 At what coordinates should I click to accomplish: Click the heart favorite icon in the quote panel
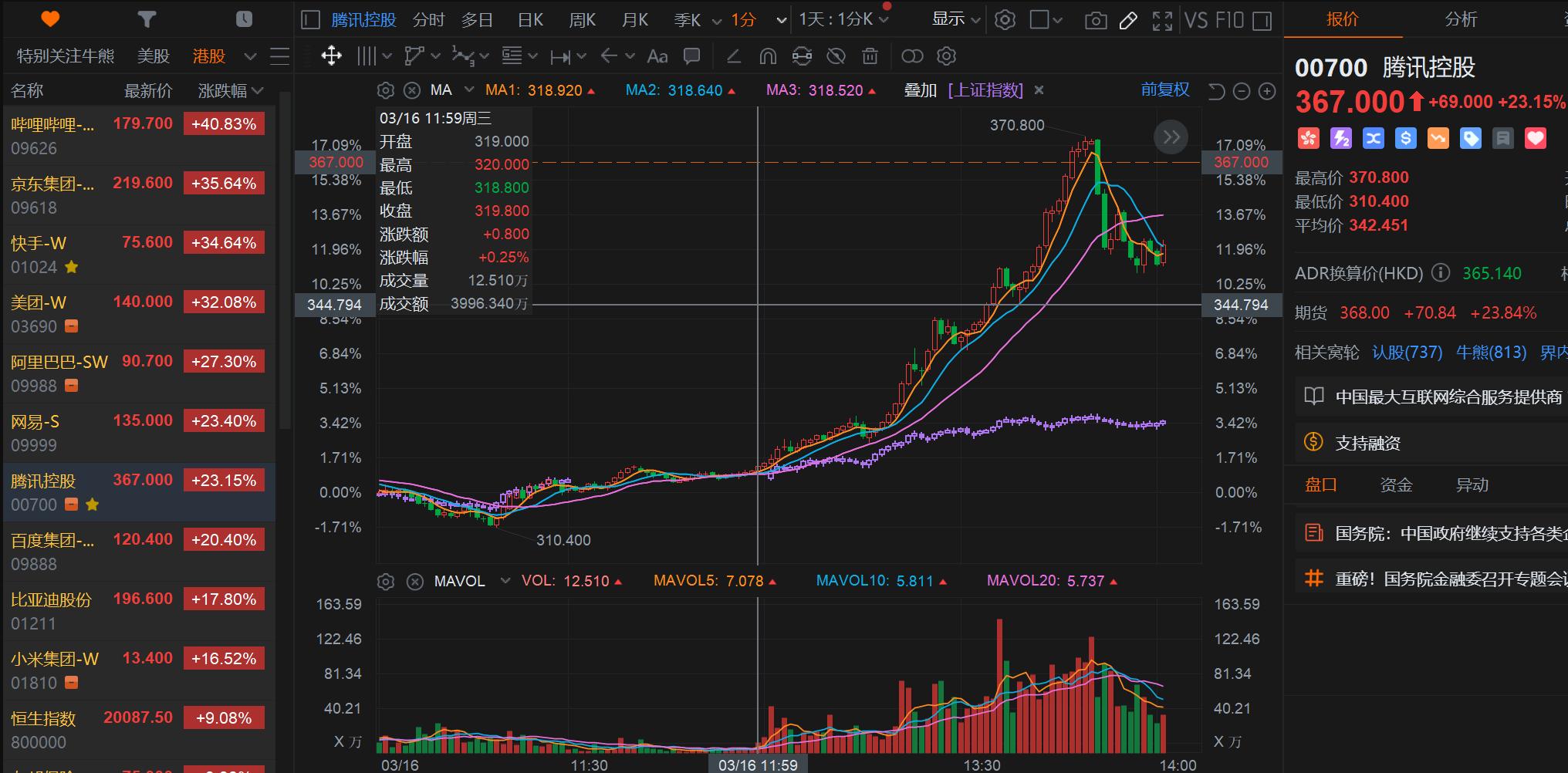[1535, 138]
